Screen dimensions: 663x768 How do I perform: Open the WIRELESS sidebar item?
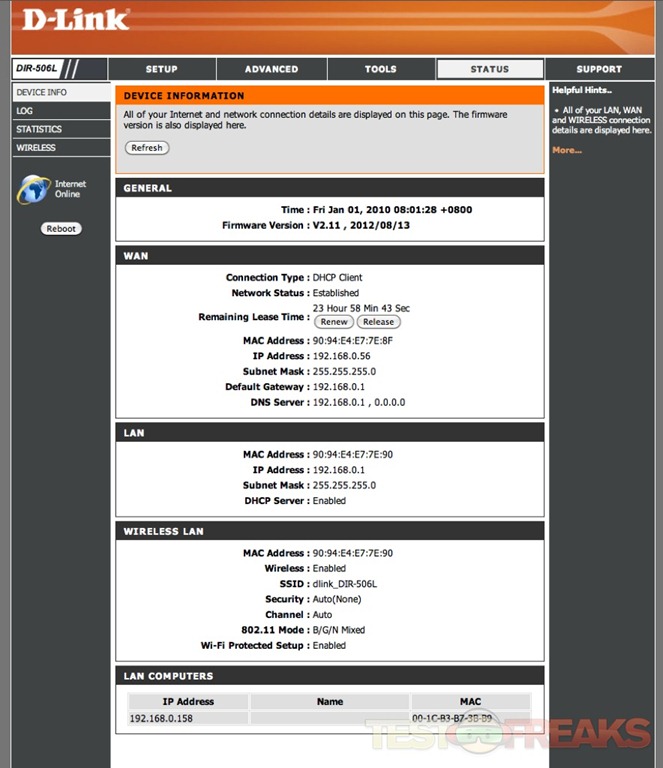[60, 148]
